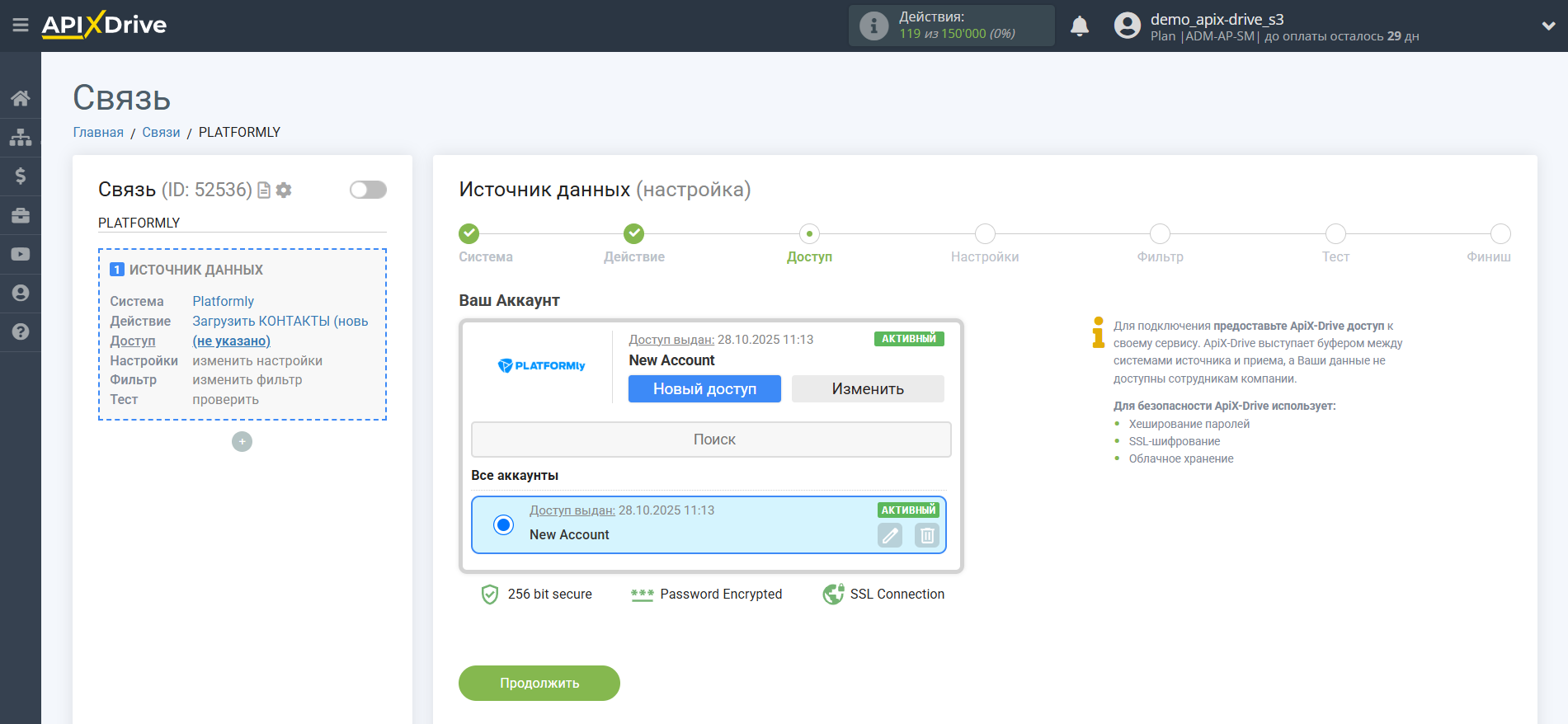Viewport: 1568px width, 724px height.
Task: Click изменить настройки link
Action: 257,360
